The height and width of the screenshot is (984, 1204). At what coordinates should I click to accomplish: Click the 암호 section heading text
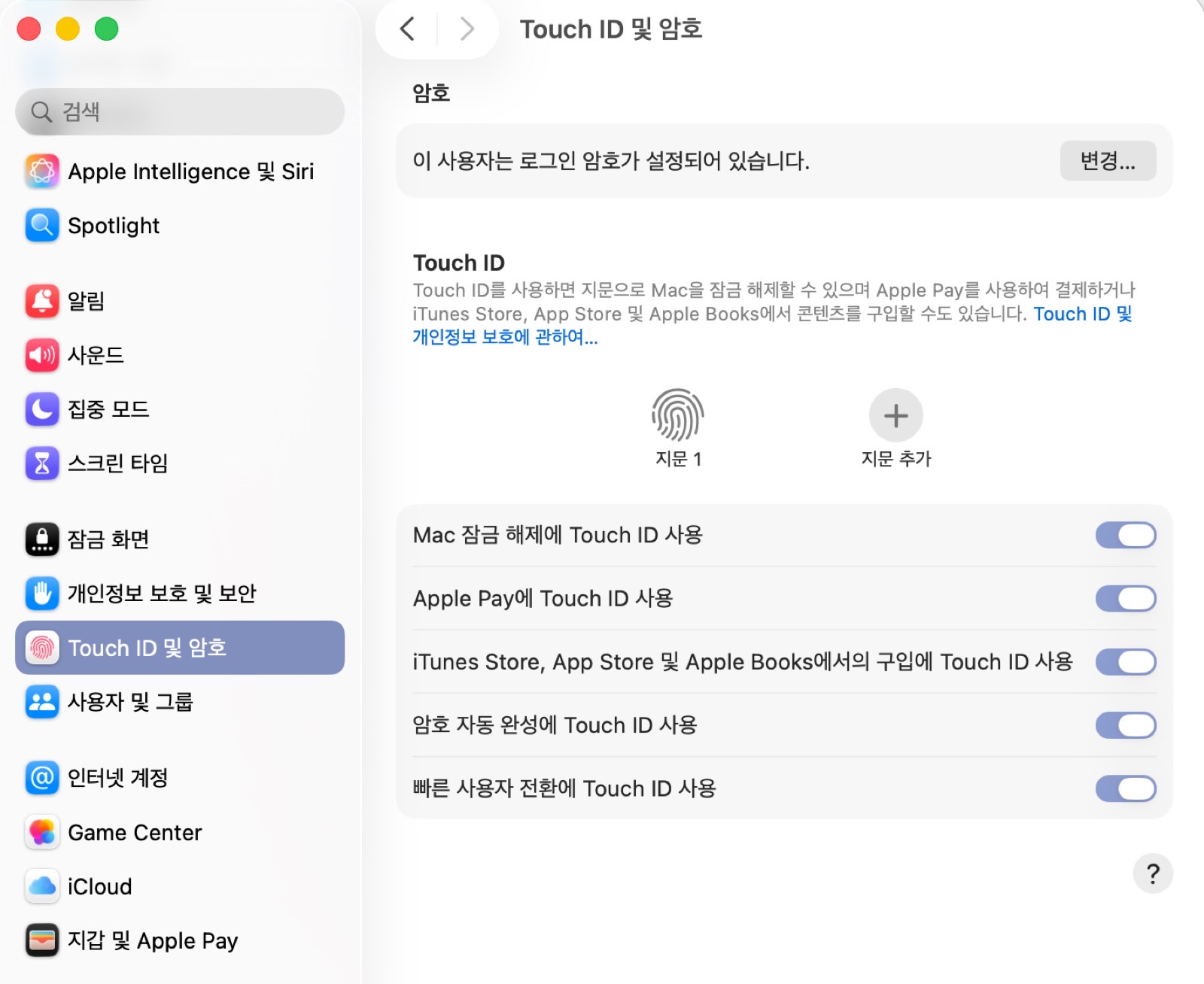[x=431, y=93]
